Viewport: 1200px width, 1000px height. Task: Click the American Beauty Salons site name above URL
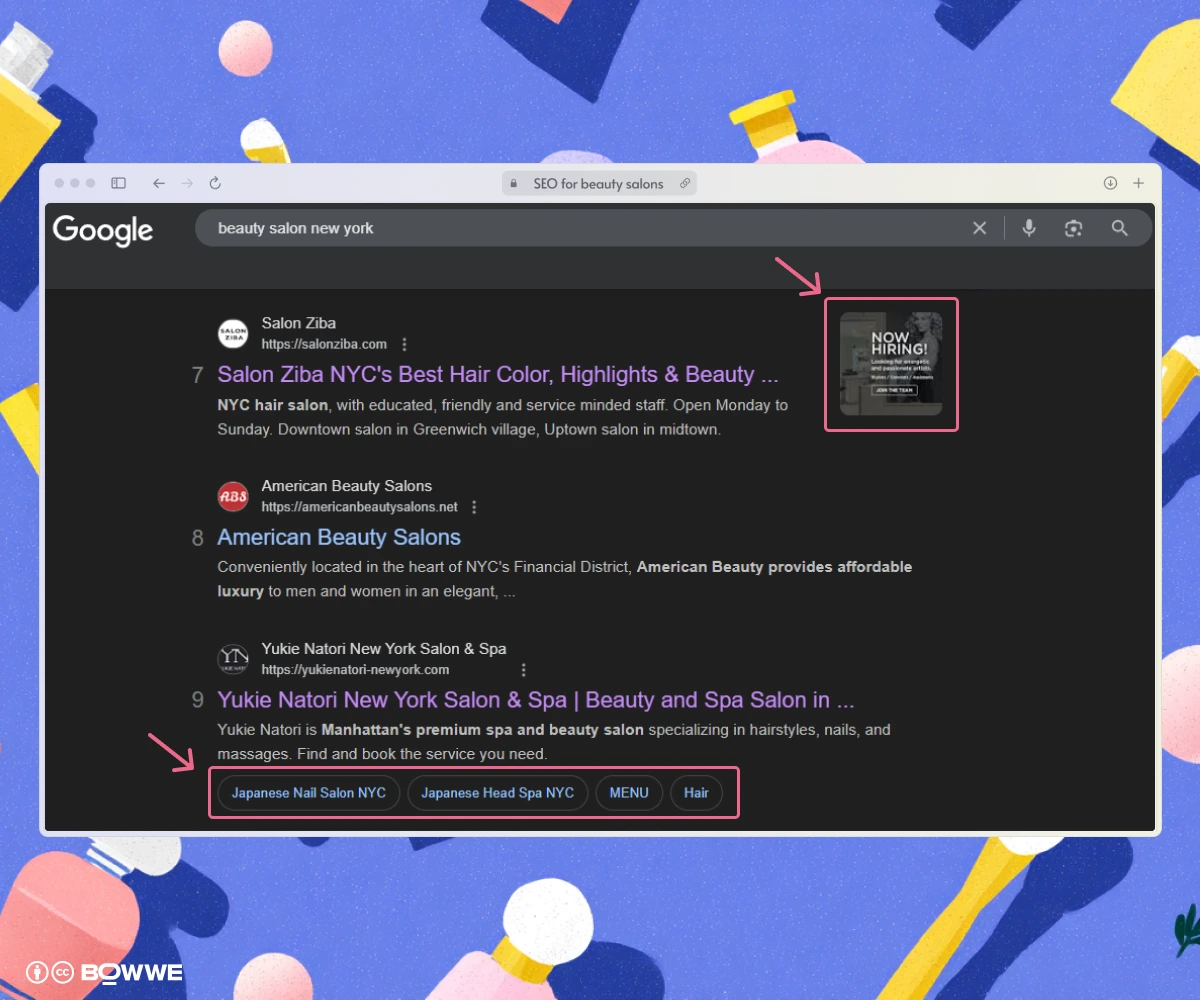pos(347,486)
